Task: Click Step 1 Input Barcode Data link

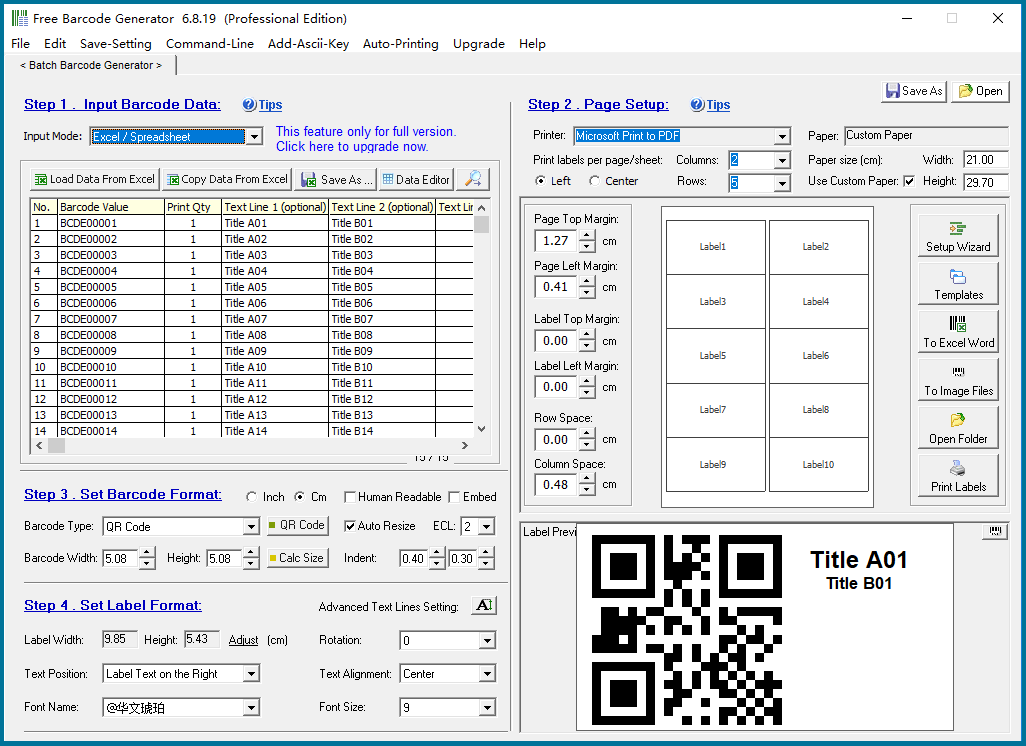Action: [x=122, y=105]
